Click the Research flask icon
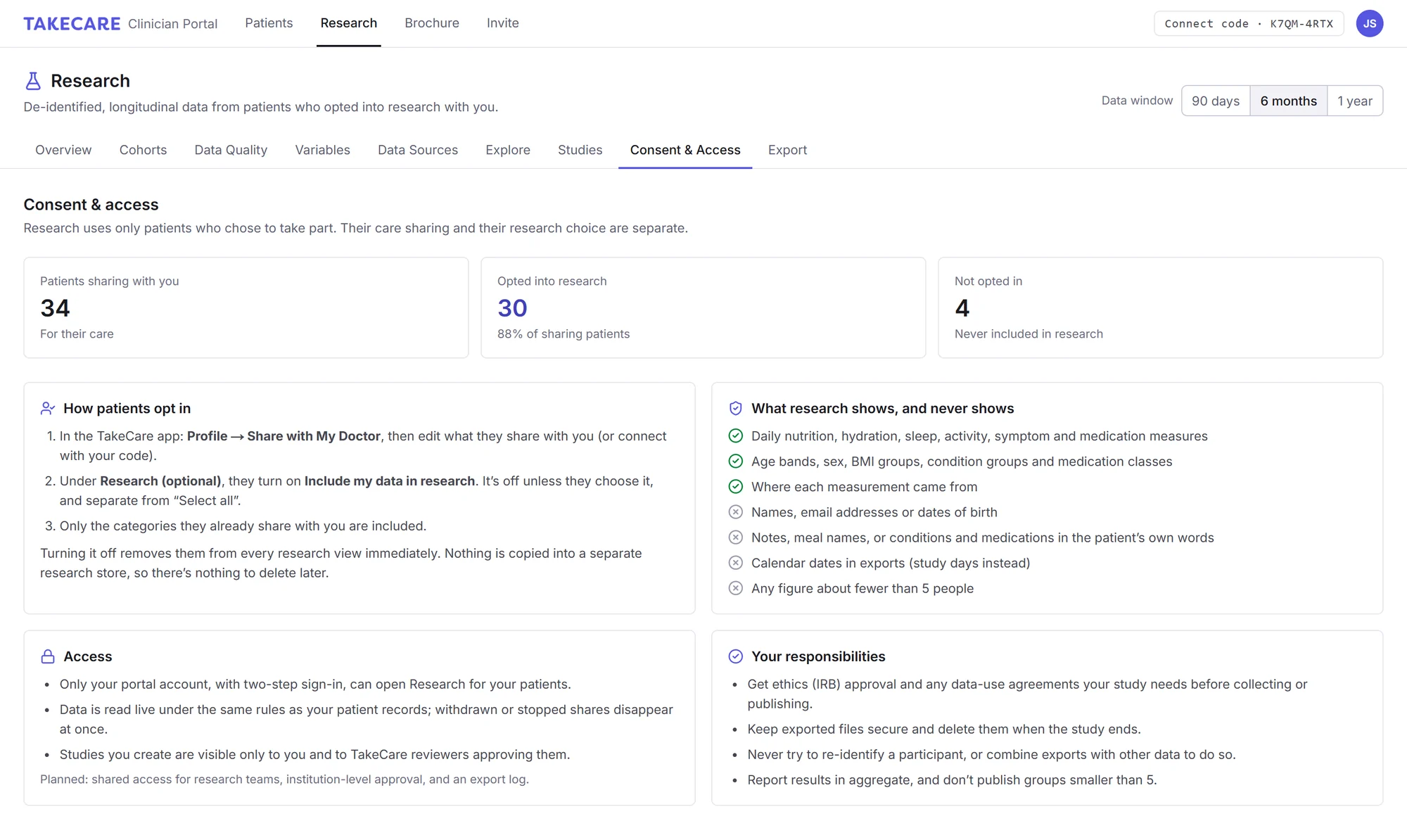This screenshot has width=1407, height=840. (33, 81)
